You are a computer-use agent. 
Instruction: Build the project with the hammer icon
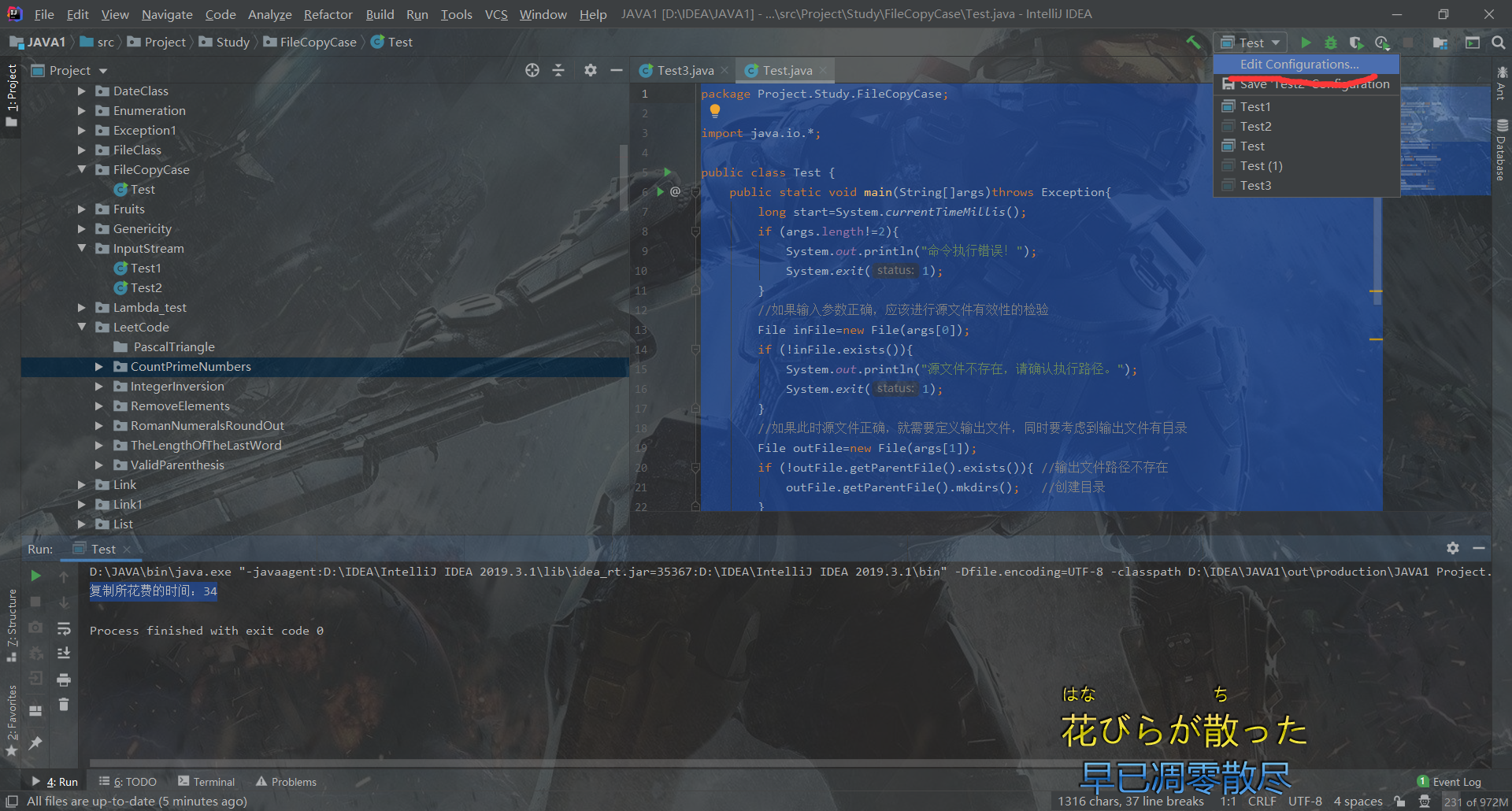[1194, 43]
